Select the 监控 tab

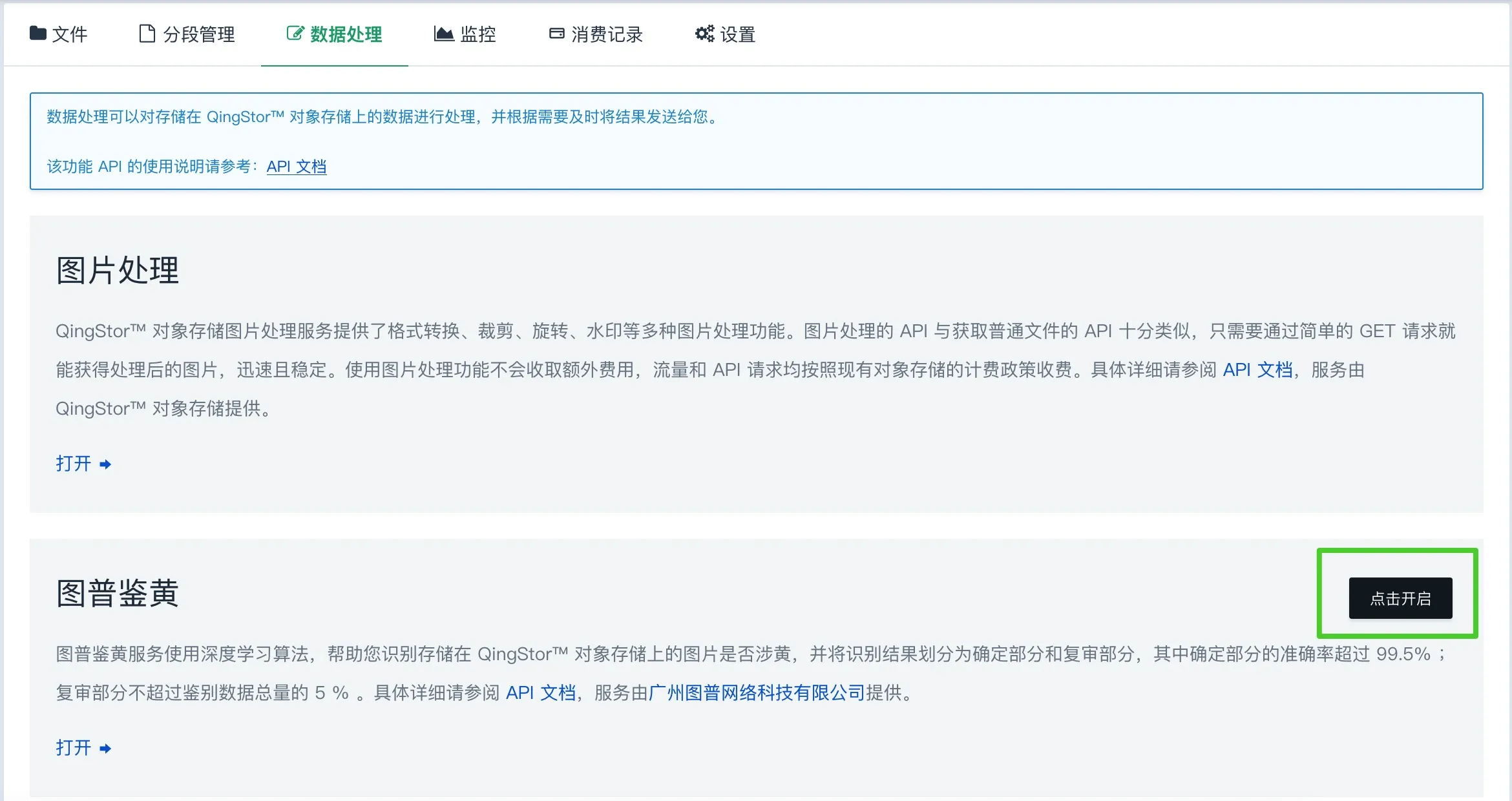point(478,34)
